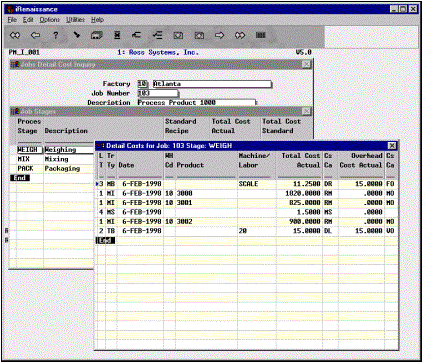Select the PACK stage row
The width and height of the screenshot is (422, 362).
coord(25,168)
